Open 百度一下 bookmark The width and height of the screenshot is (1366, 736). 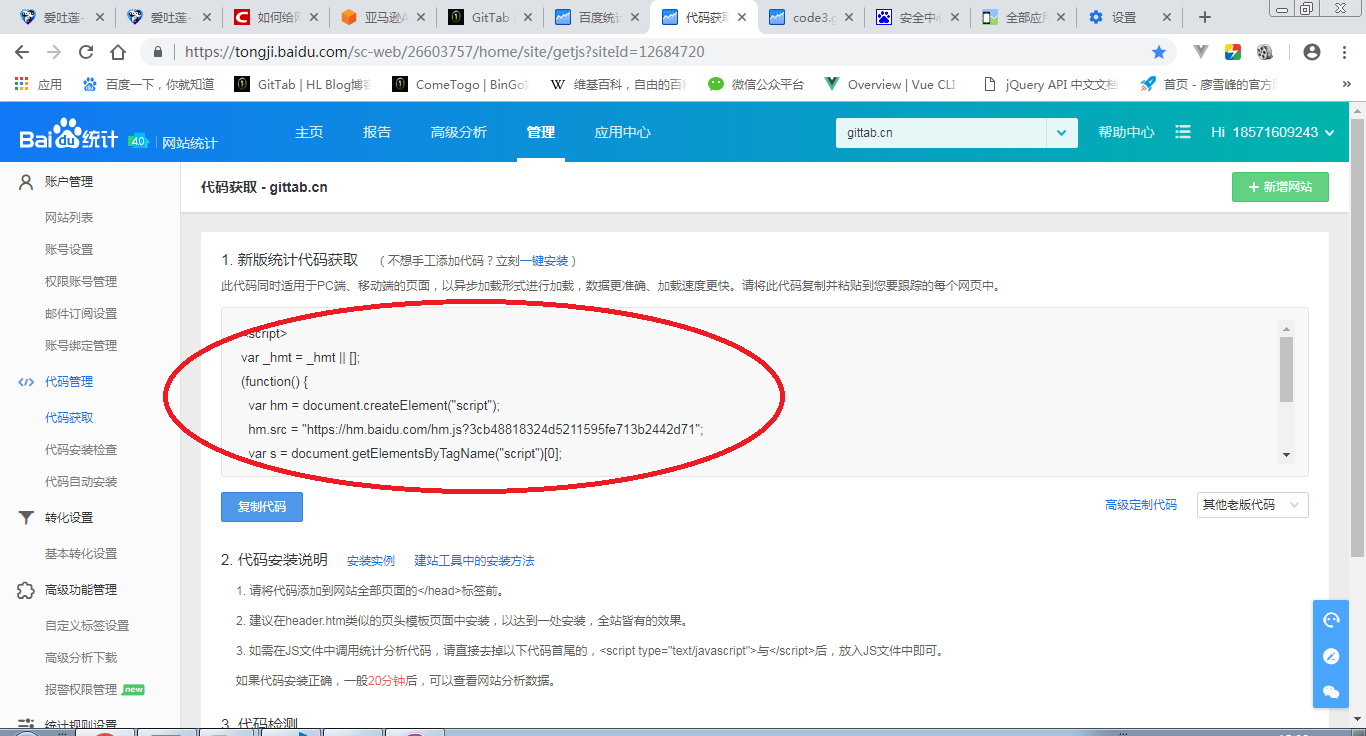[x=148, y=85]
